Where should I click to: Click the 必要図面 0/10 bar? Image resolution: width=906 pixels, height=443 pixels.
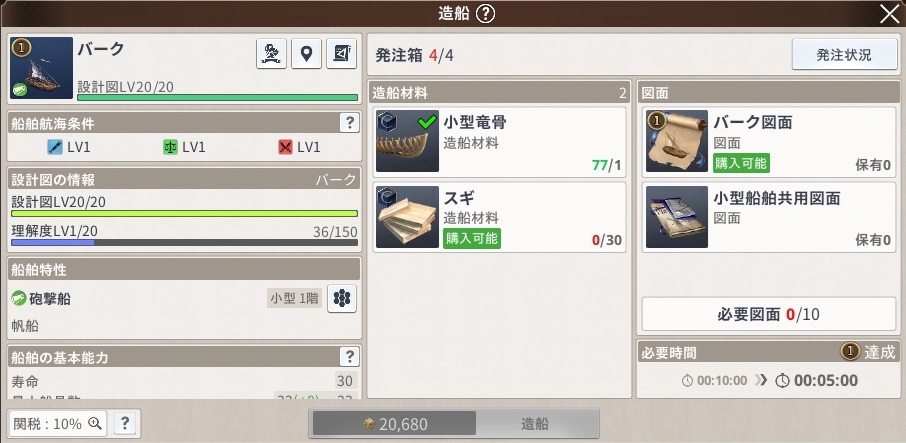point(768,314)
